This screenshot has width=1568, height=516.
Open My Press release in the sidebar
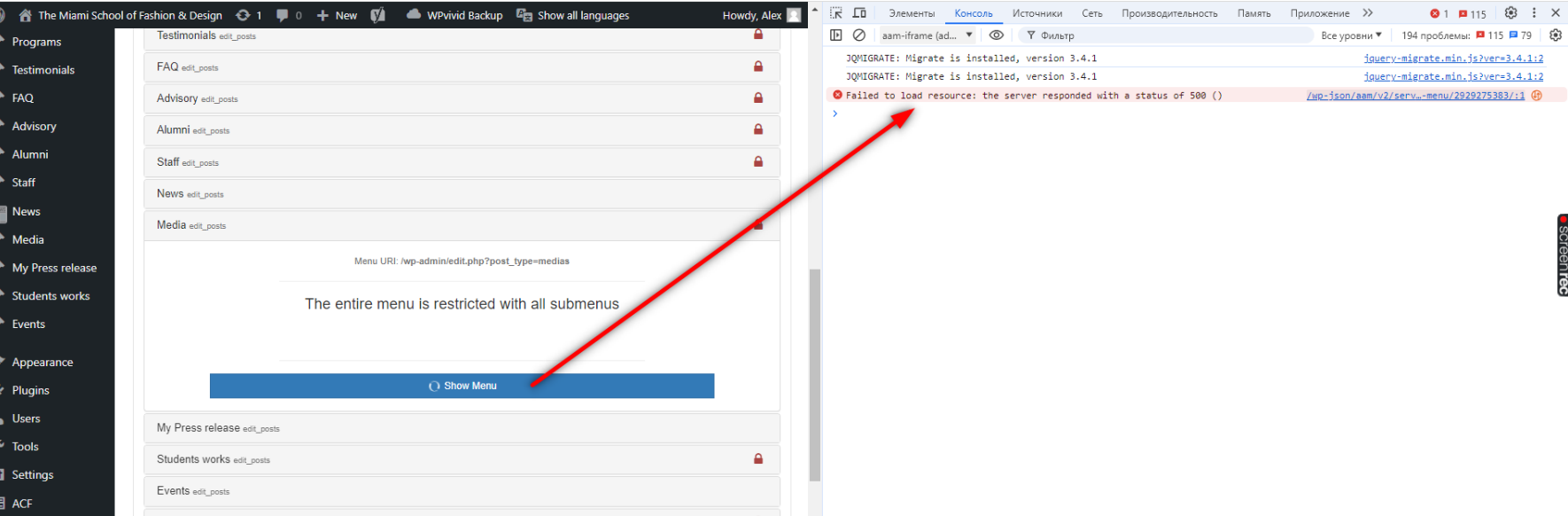(54, 268)
